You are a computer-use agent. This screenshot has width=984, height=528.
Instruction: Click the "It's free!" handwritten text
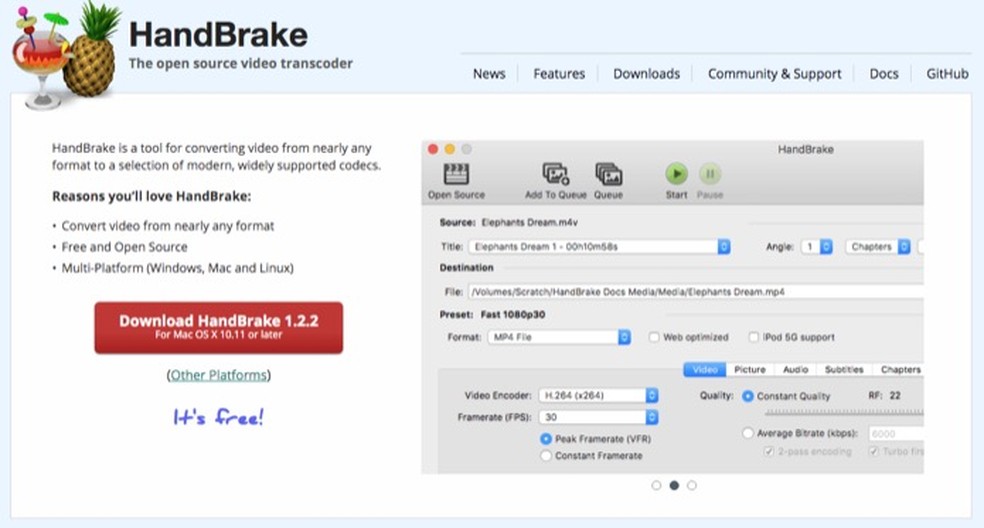(x=218, y=417)
